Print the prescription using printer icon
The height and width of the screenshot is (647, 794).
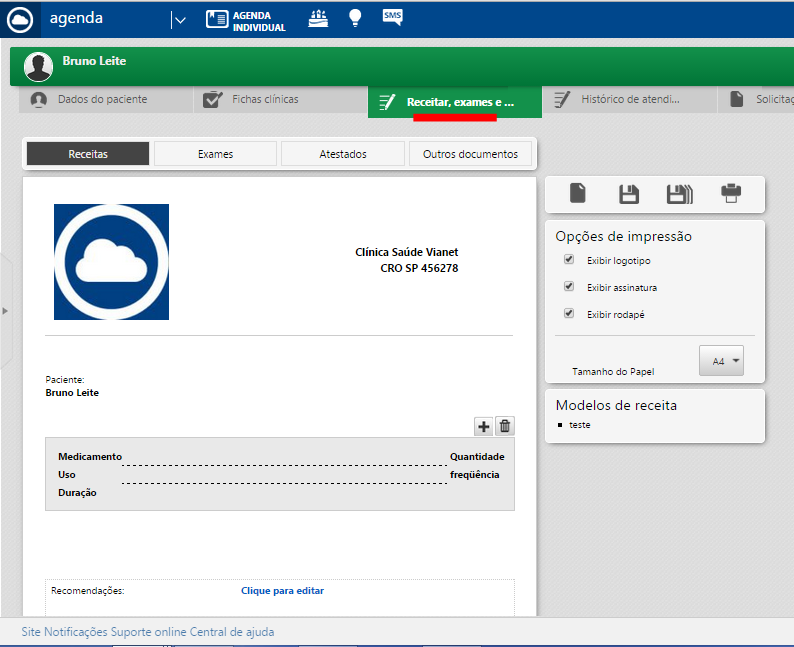pyautogui.click(x=731, y=194)
